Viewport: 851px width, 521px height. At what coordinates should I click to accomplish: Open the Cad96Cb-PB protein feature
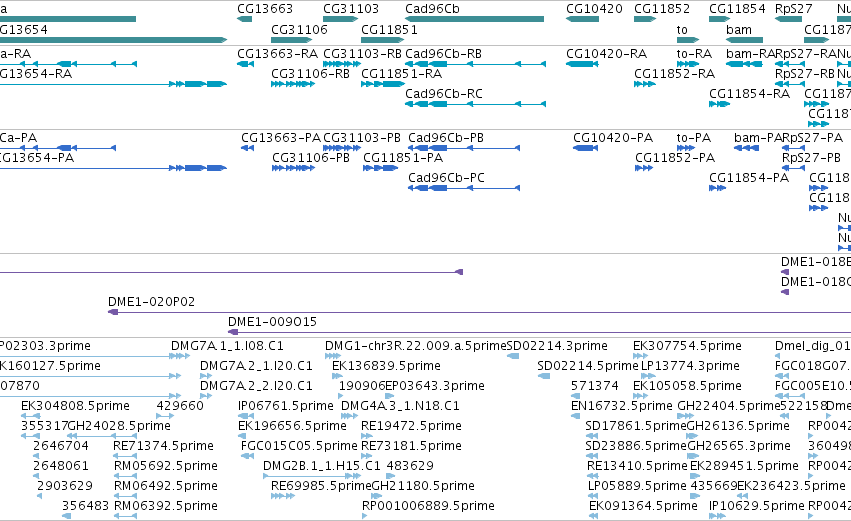(464, 148)
